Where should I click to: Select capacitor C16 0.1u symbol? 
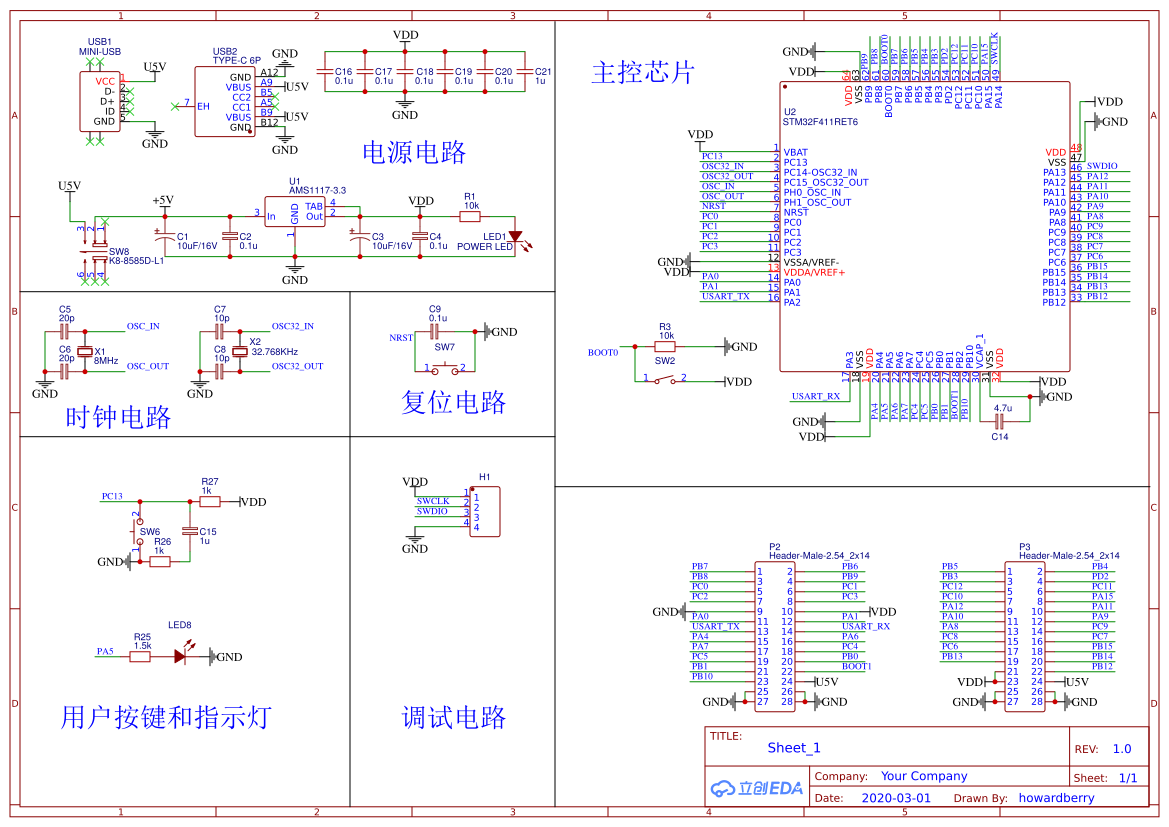324,72
